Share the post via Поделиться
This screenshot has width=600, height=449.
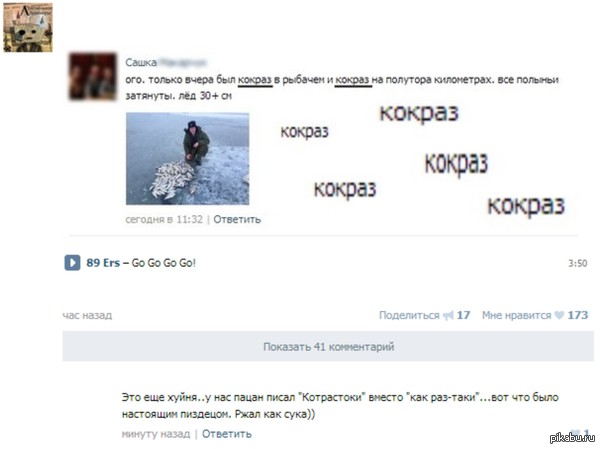point(409,315)
